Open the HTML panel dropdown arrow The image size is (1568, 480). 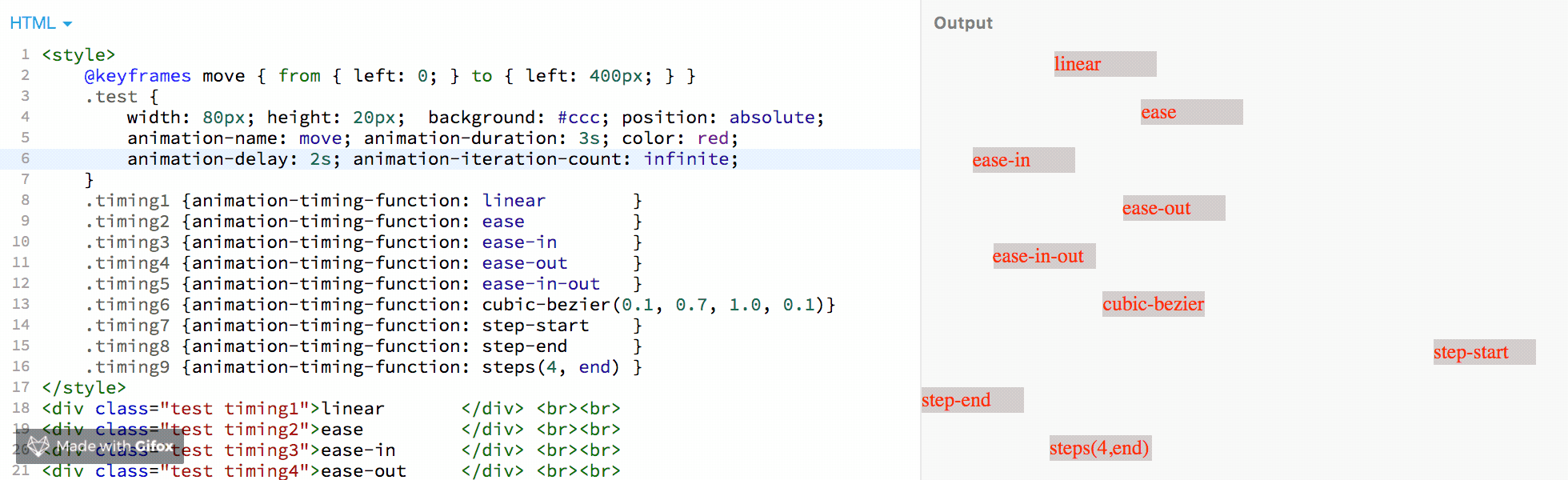pos(67,24)
